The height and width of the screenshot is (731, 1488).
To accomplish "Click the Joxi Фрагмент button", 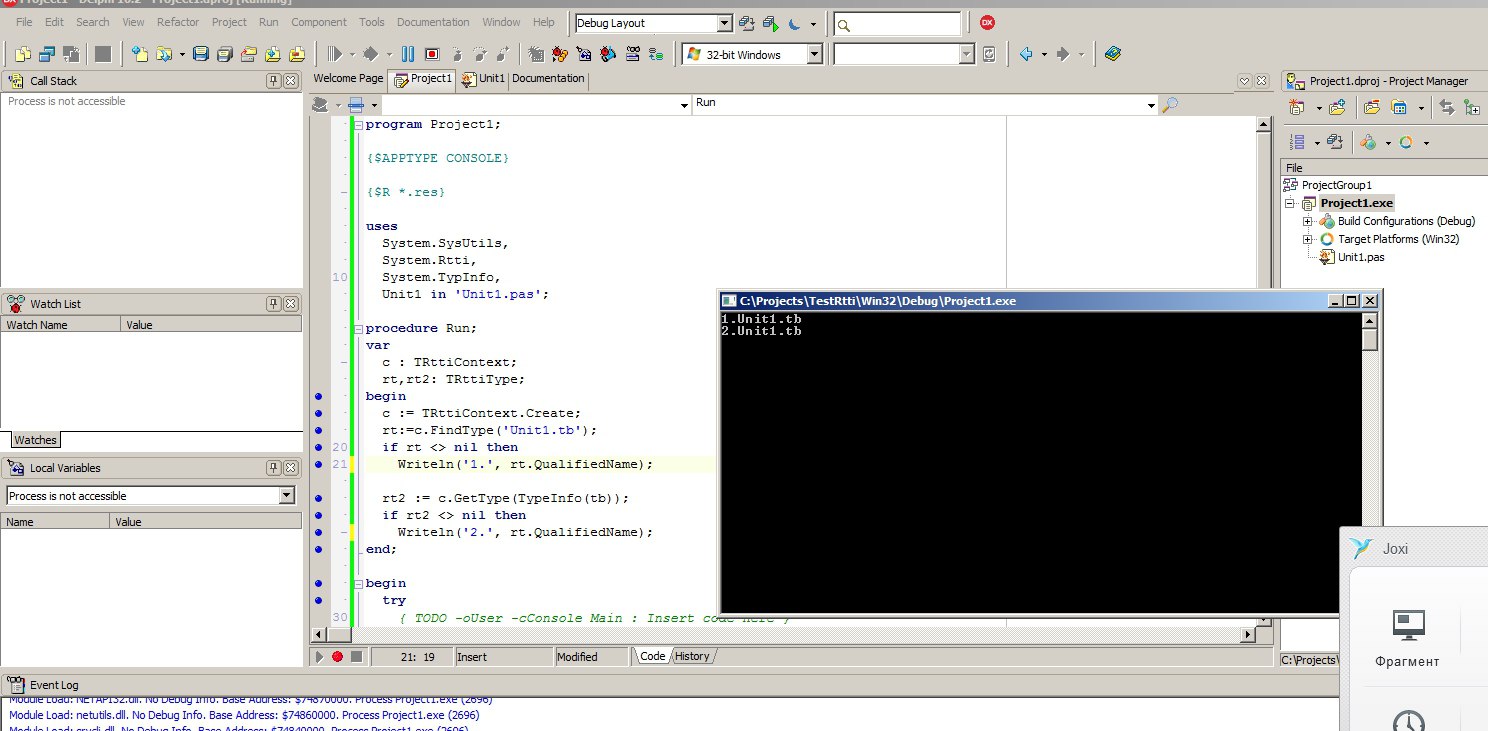I will [1407, 638].
